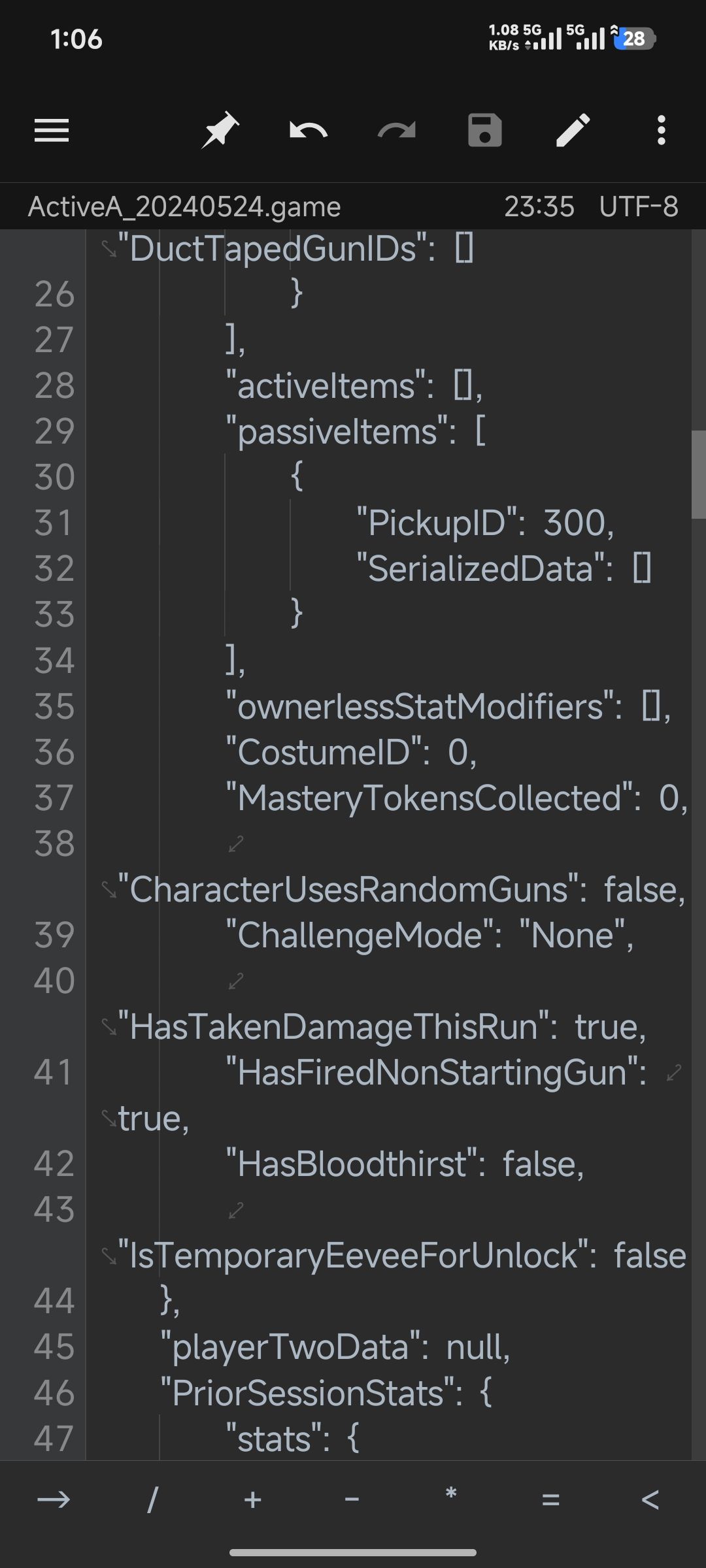The image size is (706, 1568).
Task: Redo the last undone edit
Action: [x=397, y=131]
